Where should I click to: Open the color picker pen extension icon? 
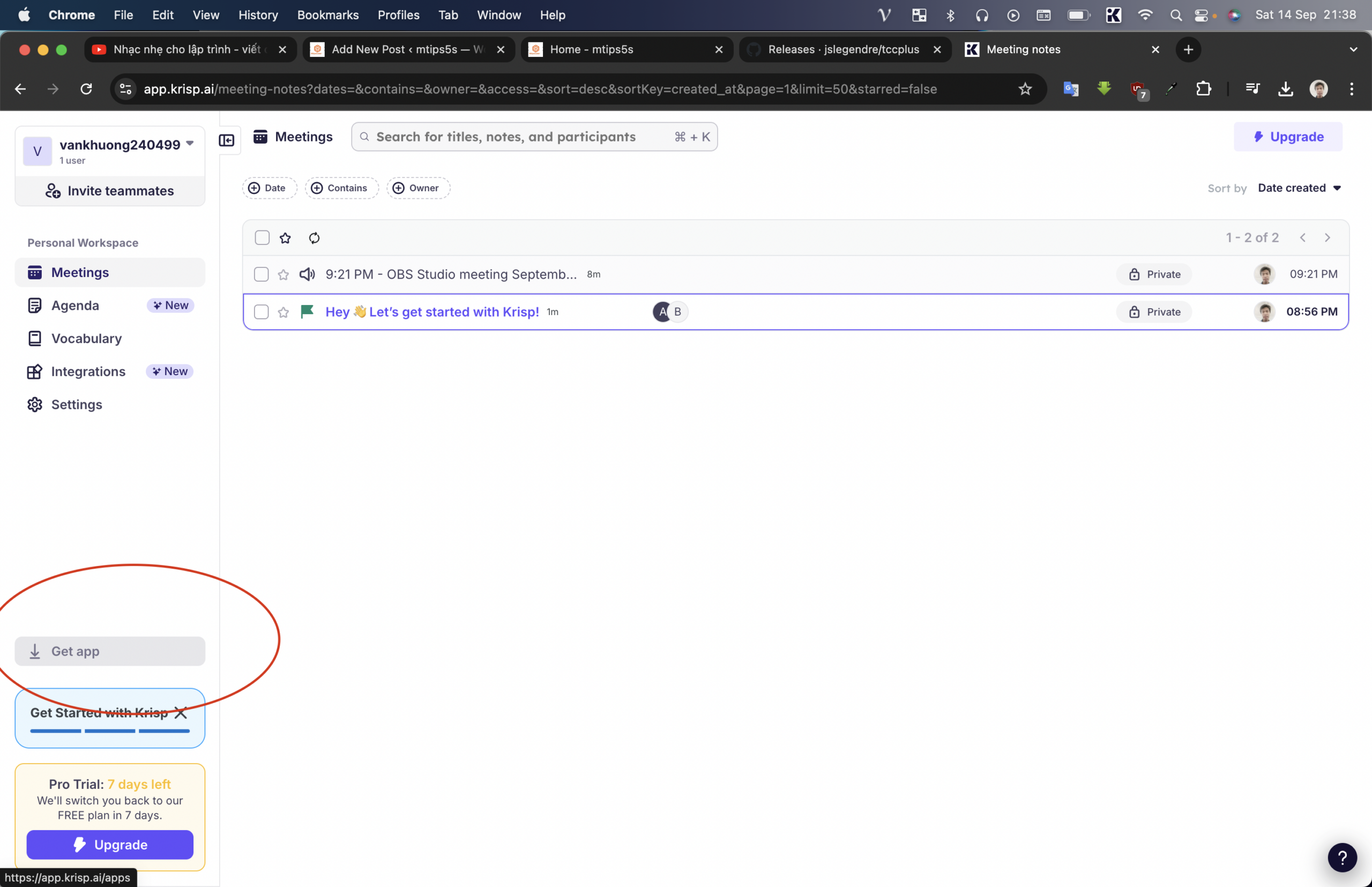point(1170,89)
